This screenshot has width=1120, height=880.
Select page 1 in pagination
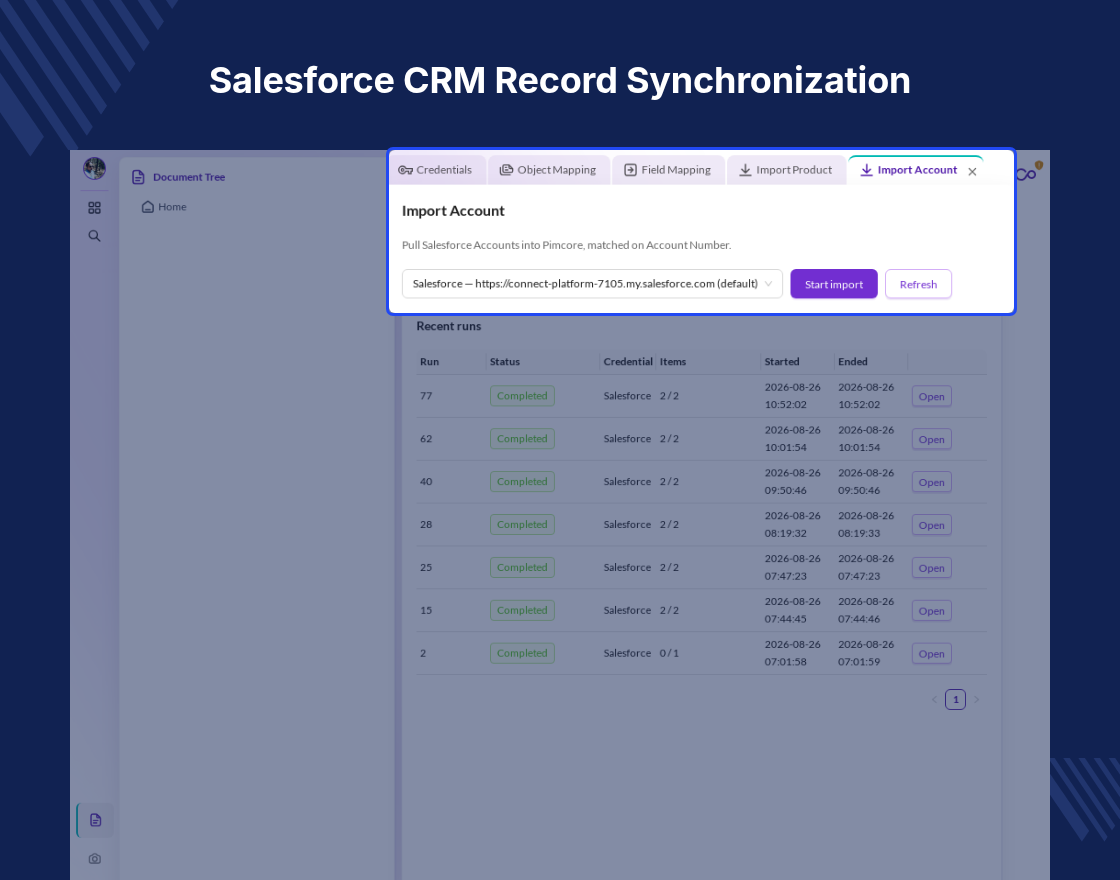click(955, 699)
